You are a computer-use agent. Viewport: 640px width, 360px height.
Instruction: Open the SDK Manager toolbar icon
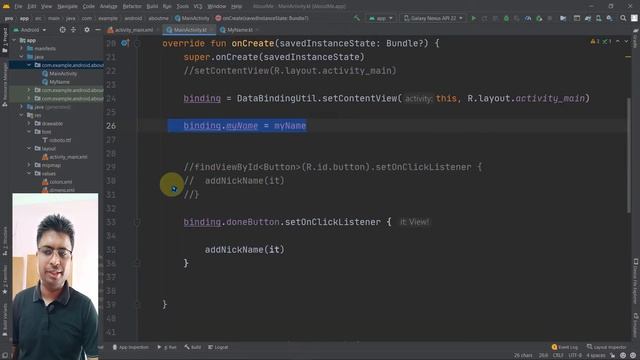tap(609, 18)
